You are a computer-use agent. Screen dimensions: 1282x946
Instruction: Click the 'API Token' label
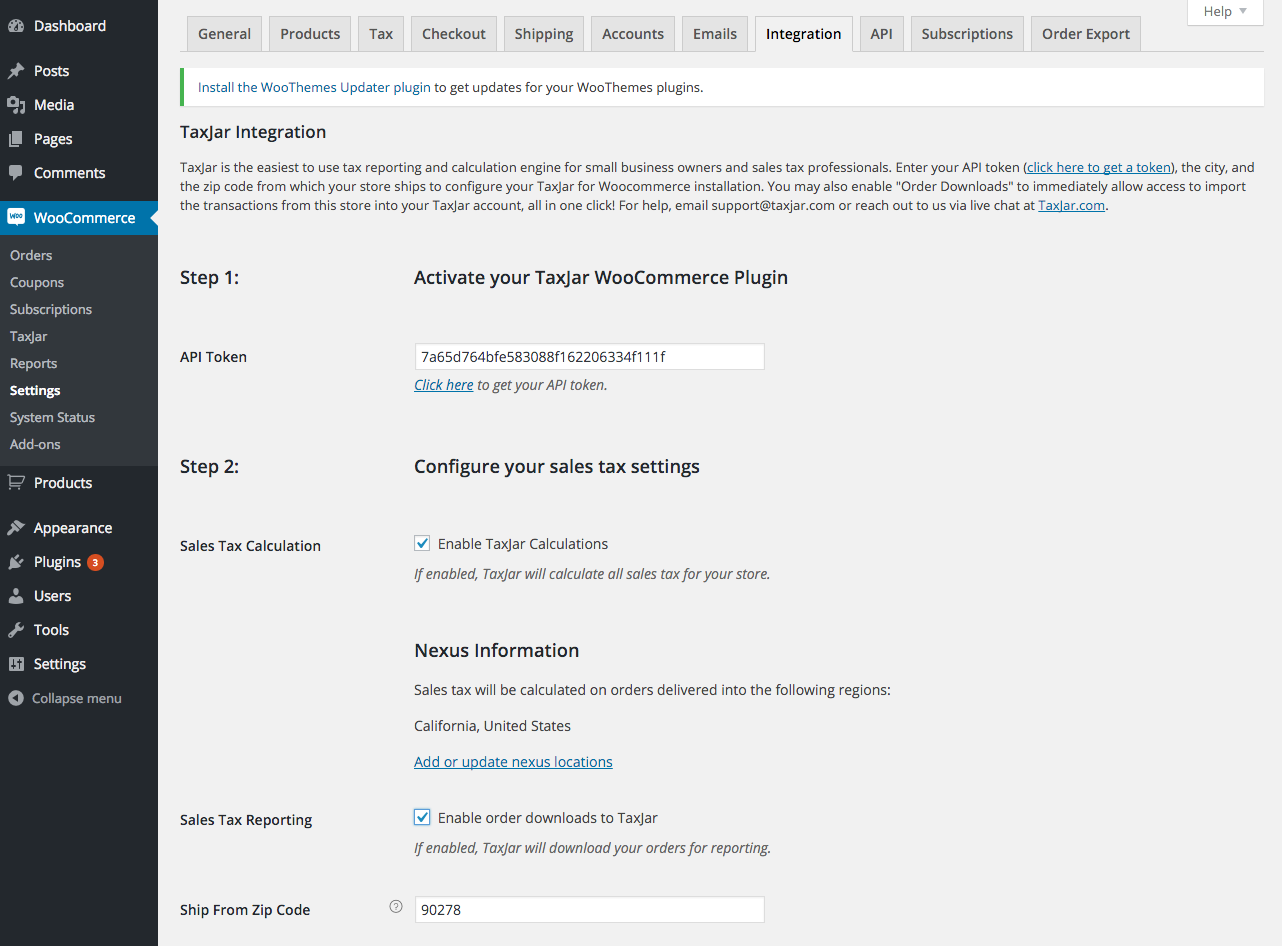click(213, 357)
